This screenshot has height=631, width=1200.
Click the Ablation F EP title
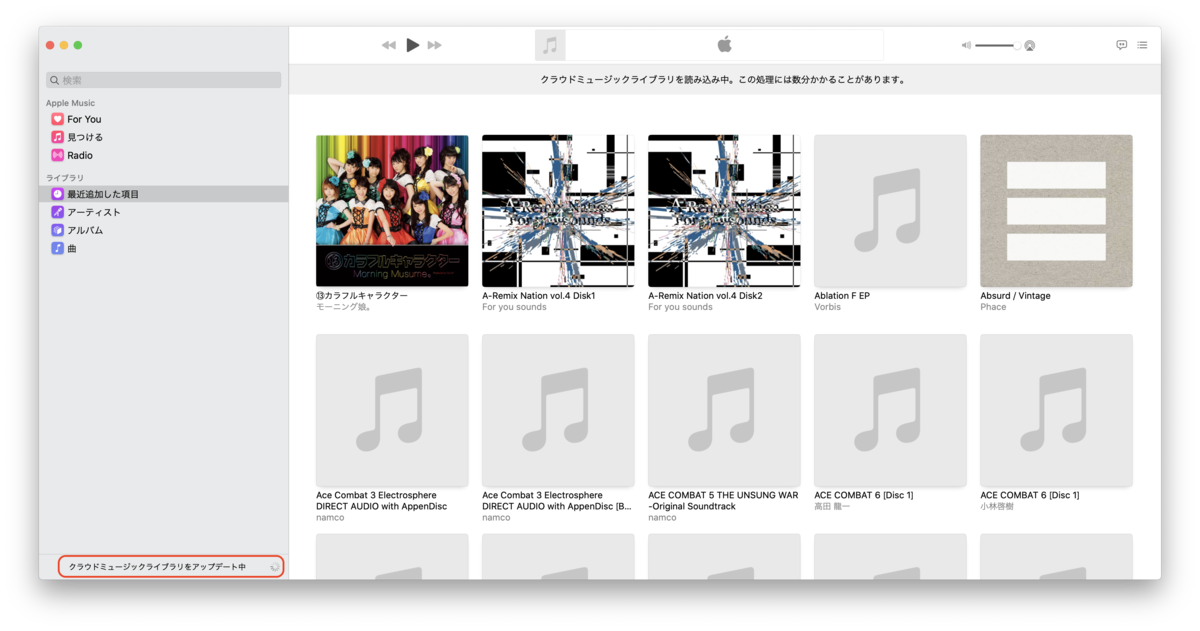pyautogui.click(x=844, y=296)
